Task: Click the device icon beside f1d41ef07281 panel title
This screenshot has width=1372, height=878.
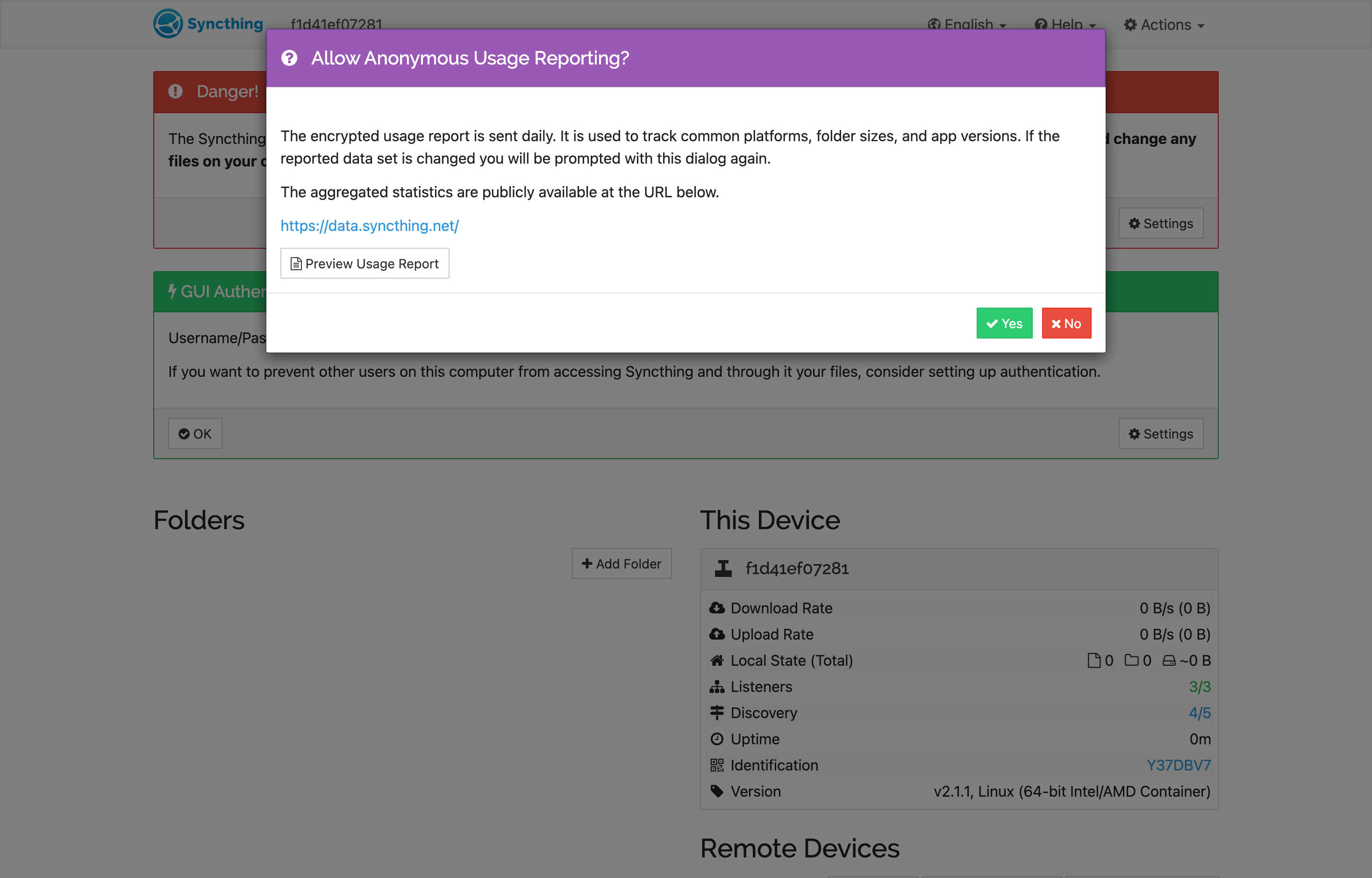Action: point(723,569)
